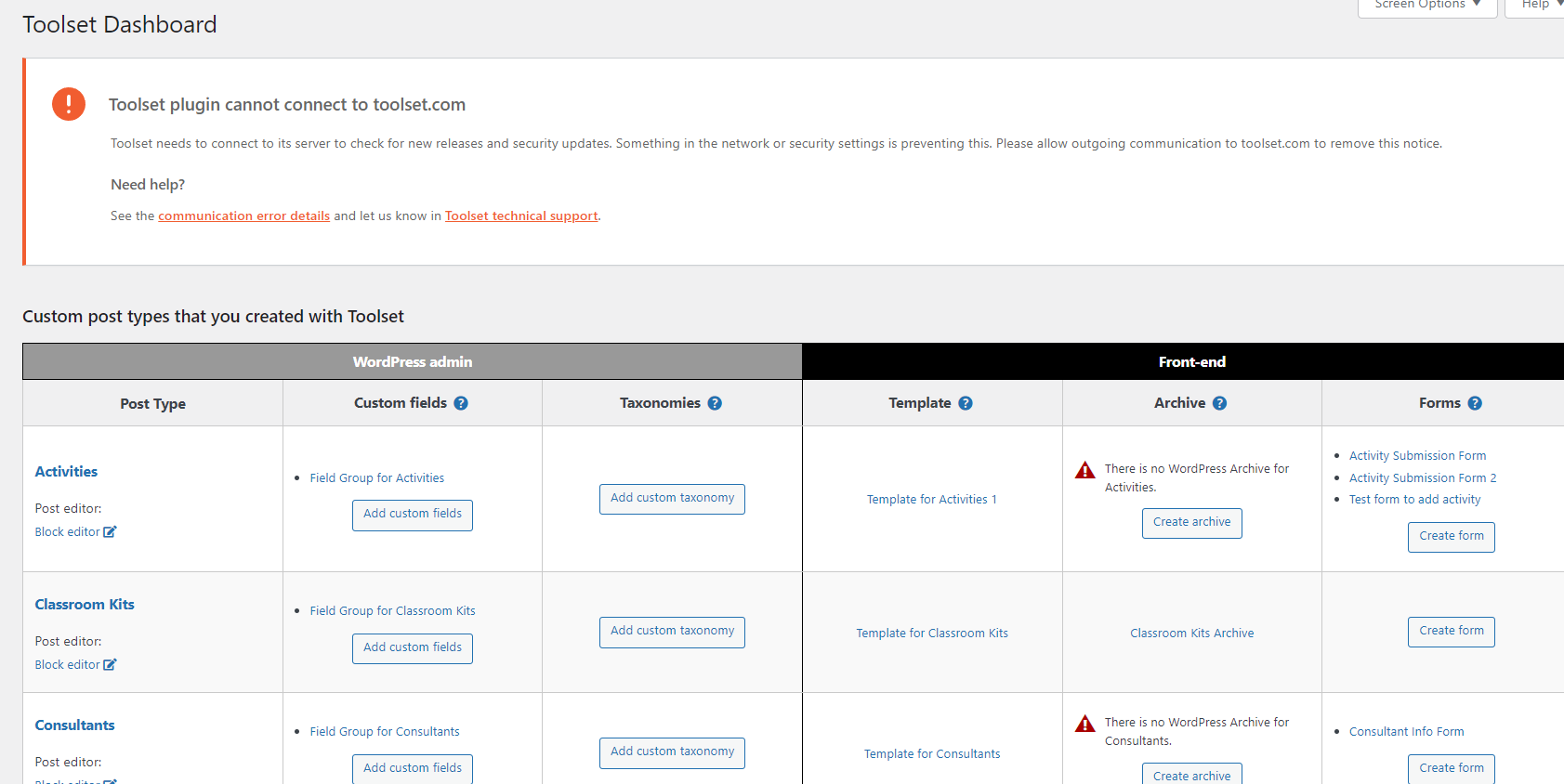The width and height of the screenshot is (1564, 784).
Task: Click the orange error icon in the notice
Action: coord(69,104)
